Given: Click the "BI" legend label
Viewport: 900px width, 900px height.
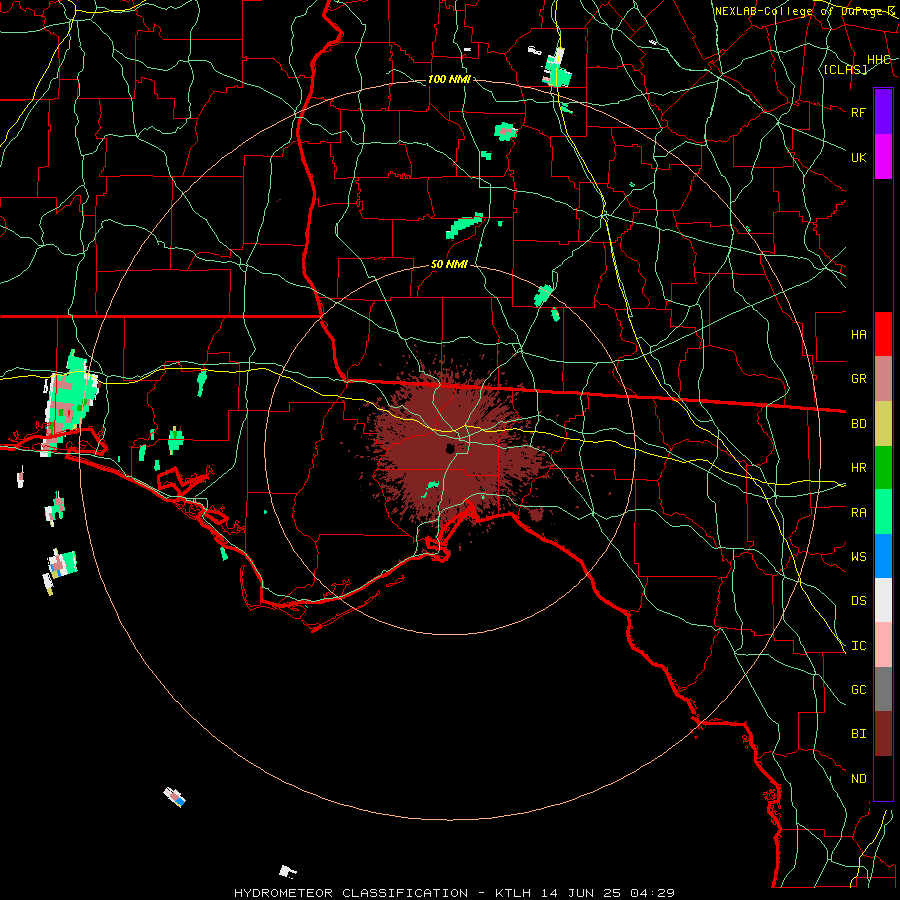Looking at the screenshot, I should point(859,734).
